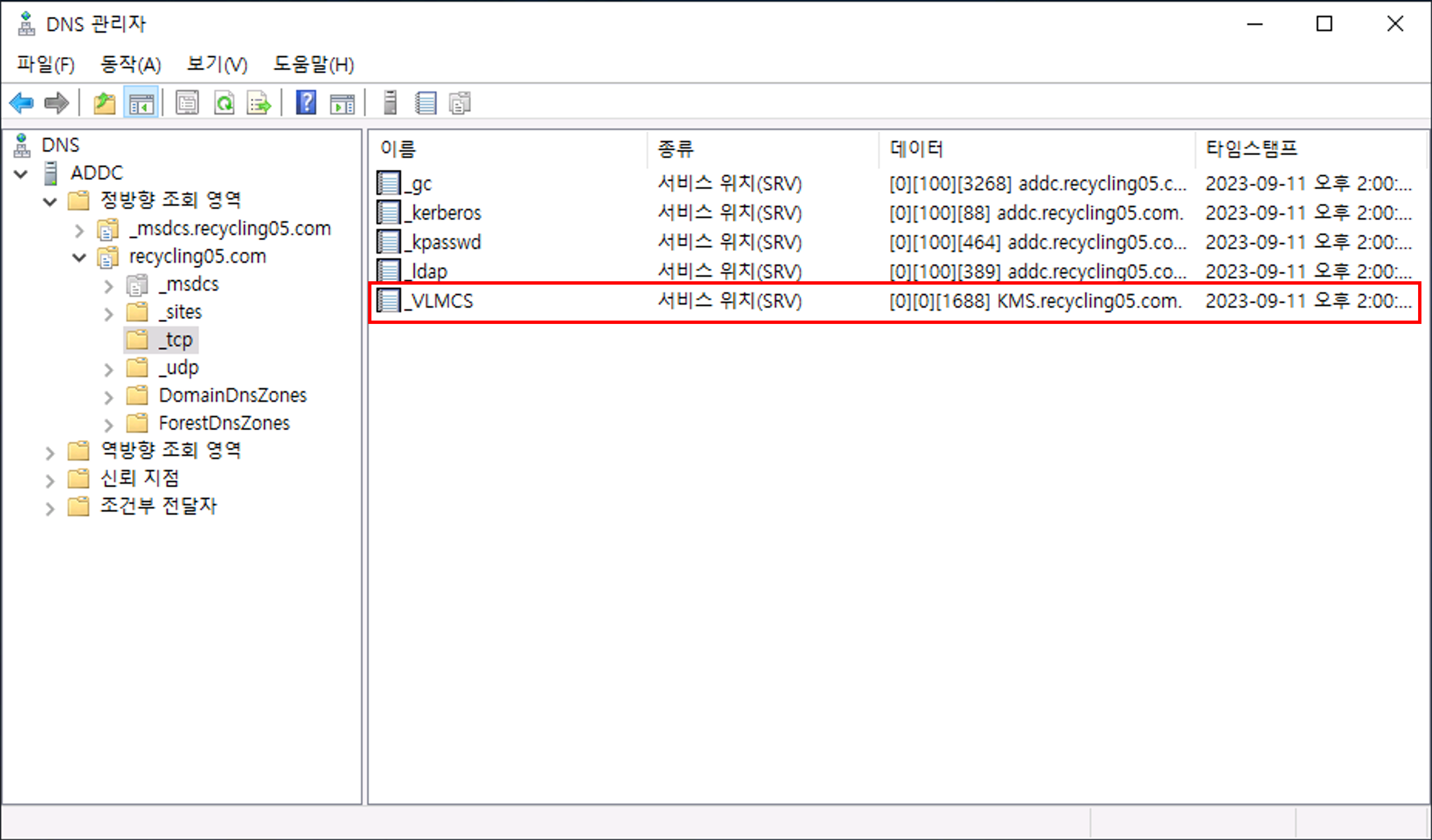The image size is (1432, 840).
Task: Click the blue Help question mark icon
Action: tap(306, 104)
